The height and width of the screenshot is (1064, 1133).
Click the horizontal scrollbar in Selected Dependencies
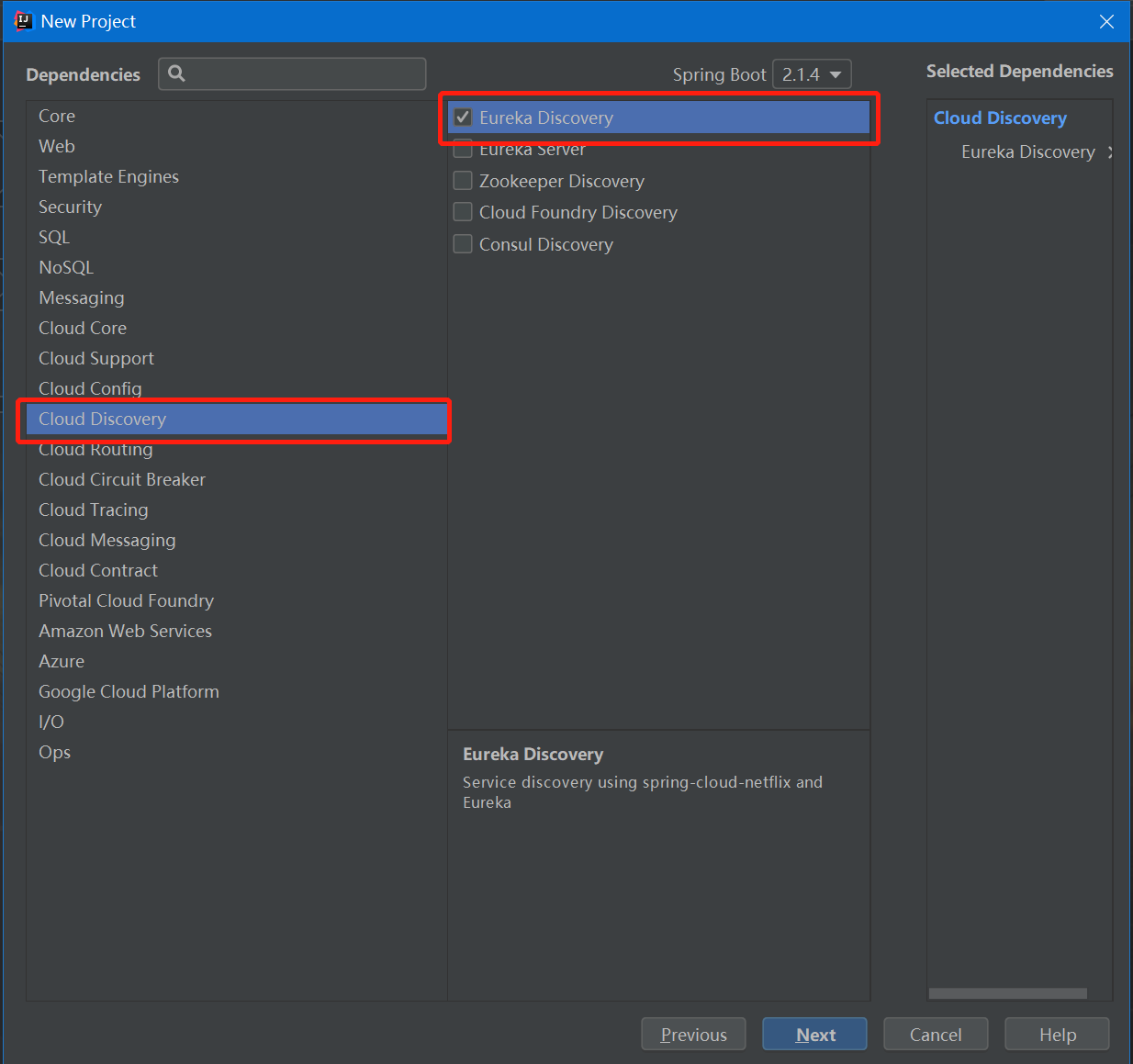pos(1007,993)
